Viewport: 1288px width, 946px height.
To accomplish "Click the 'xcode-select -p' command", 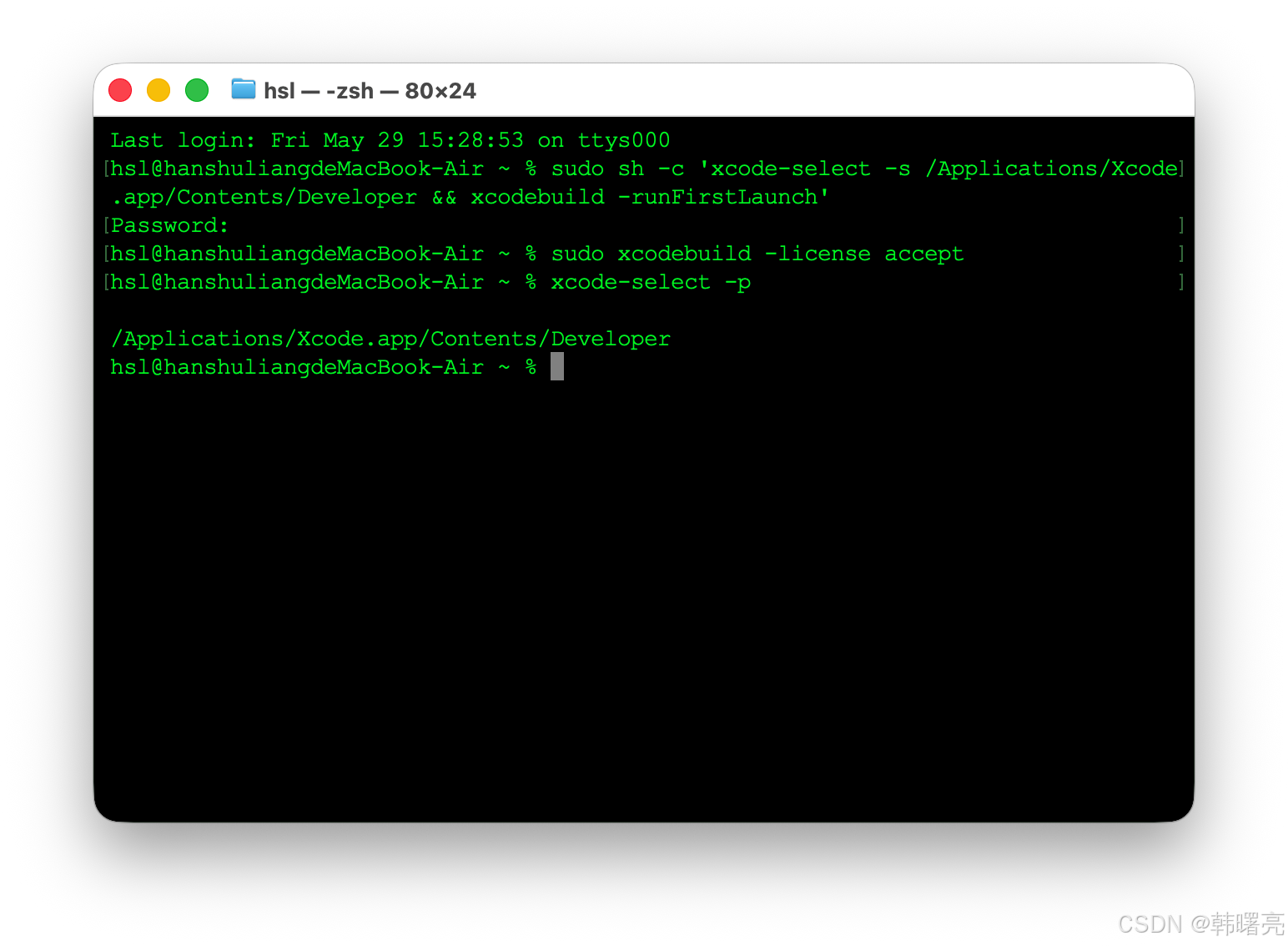I will [651, 282].
